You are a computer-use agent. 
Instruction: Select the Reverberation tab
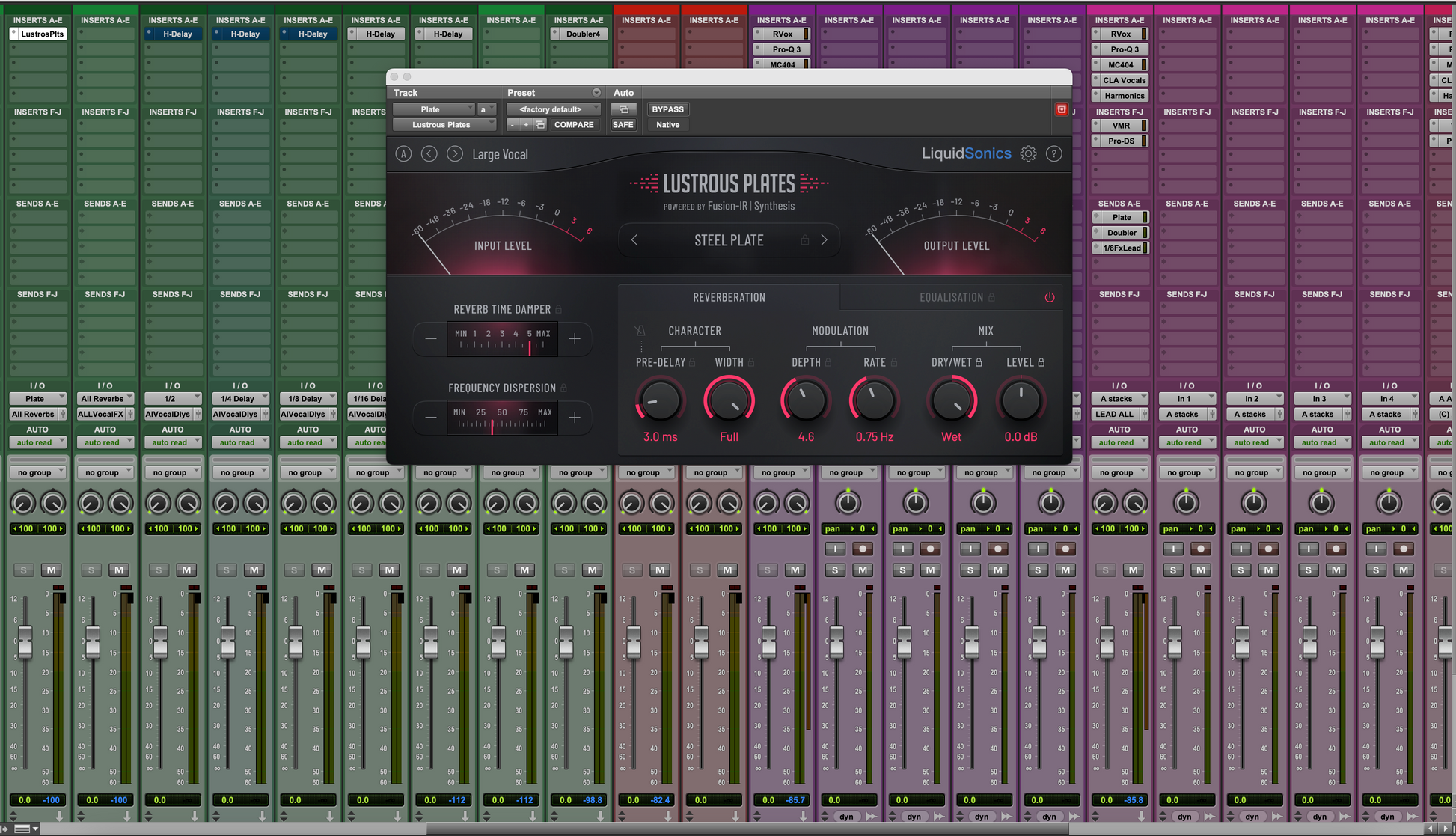pyautogui.click(x=729, y=297)
